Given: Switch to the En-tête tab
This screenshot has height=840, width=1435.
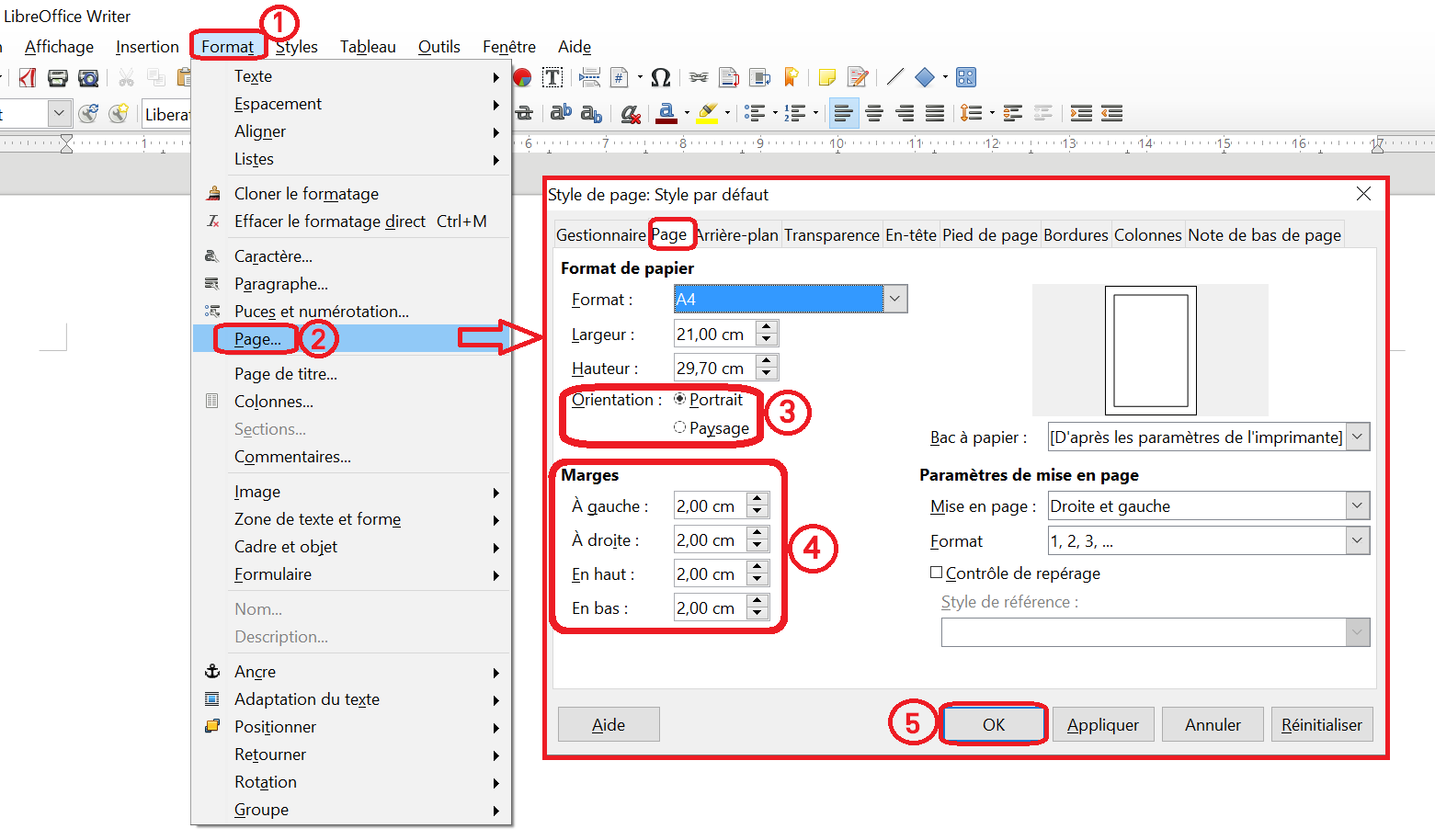Looking at the screenshot, I should pyautogui.click(x=911, y=235).
